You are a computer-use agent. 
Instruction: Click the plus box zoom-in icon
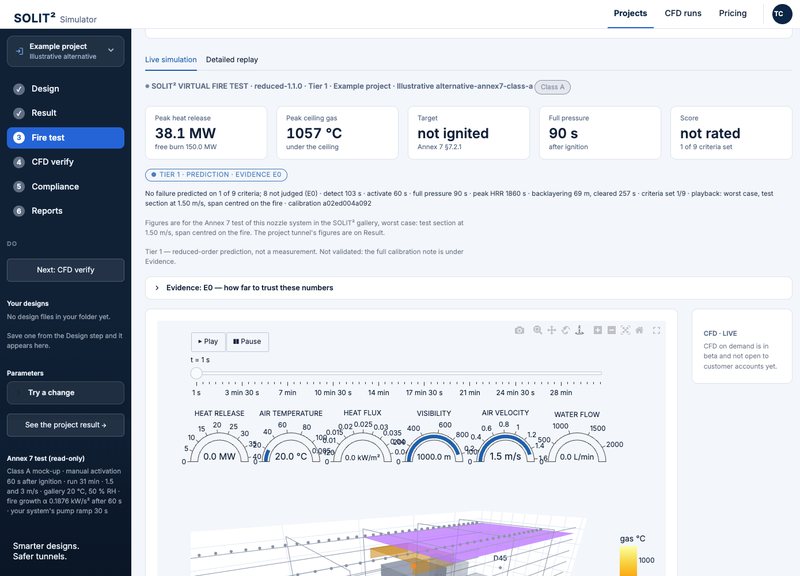coord(597,330)
